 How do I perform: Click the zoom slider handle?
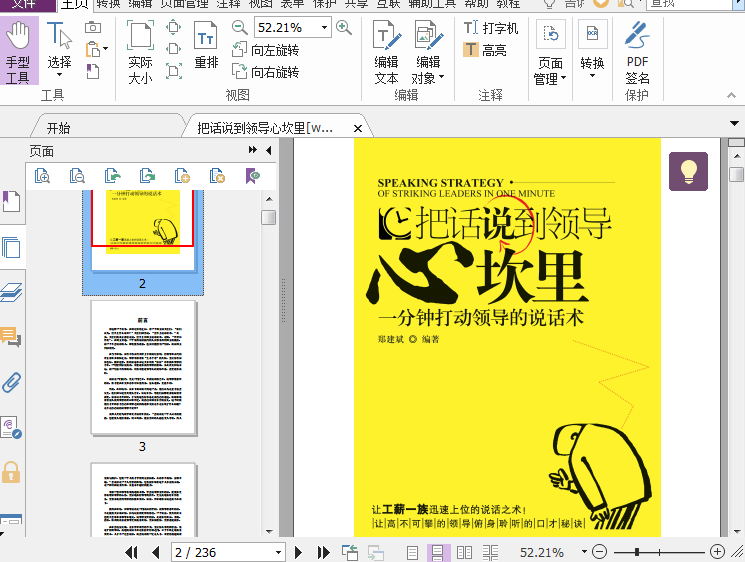pyautogui.click(x=636, y=552)
